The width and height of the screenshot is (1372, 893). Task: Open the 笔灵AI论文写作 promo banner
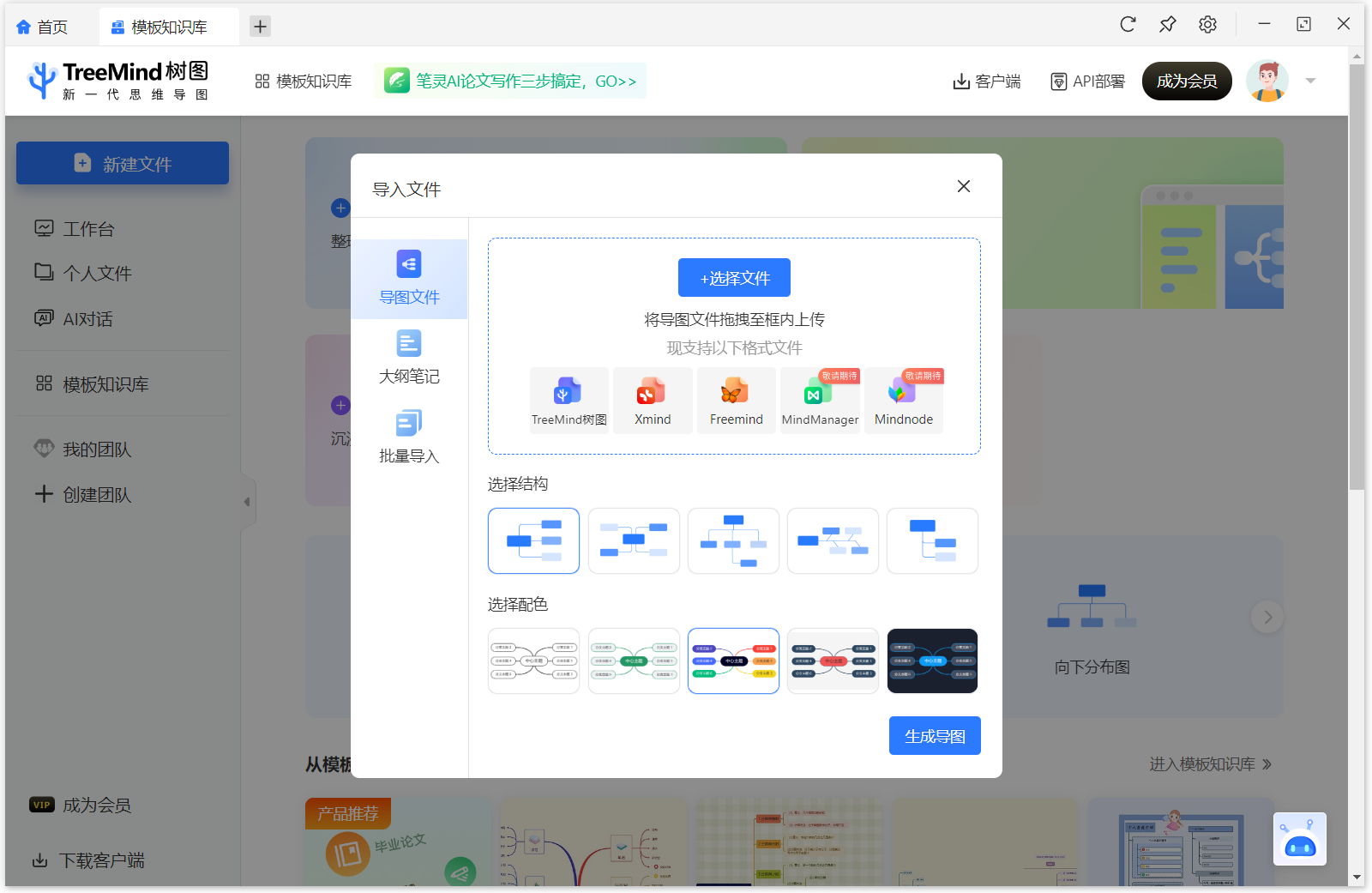(510, 81)
